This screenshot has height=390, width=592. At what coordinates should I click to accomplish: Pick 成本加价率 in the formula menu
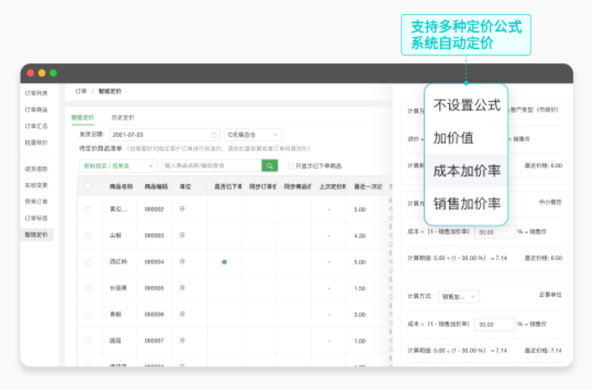[466, 171]
